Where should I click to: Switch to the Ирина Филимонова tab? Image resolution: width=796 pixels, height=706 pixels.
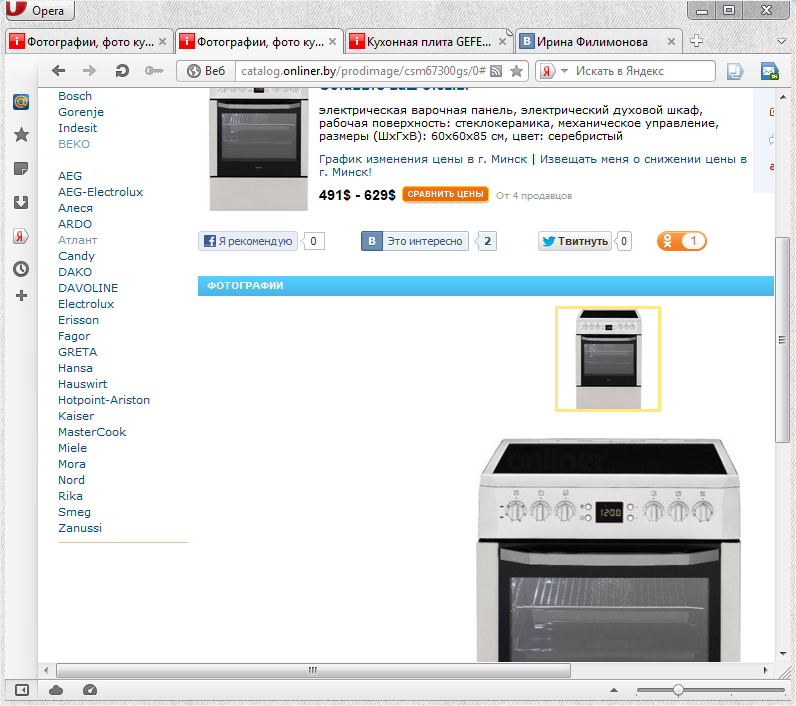(599, 42)
